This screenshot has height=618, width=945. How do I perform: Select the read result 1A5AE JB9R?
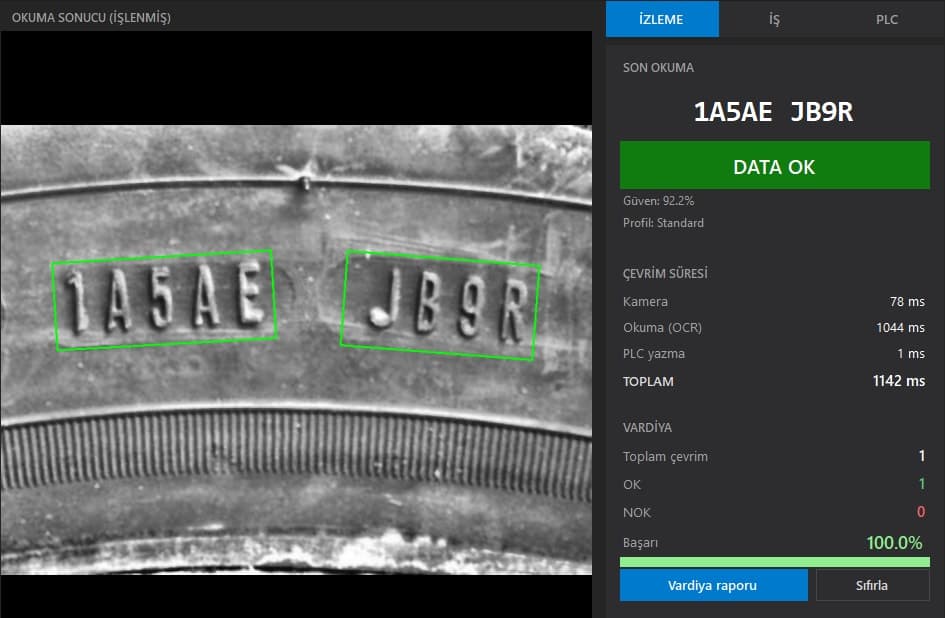(x=774, y=112)
